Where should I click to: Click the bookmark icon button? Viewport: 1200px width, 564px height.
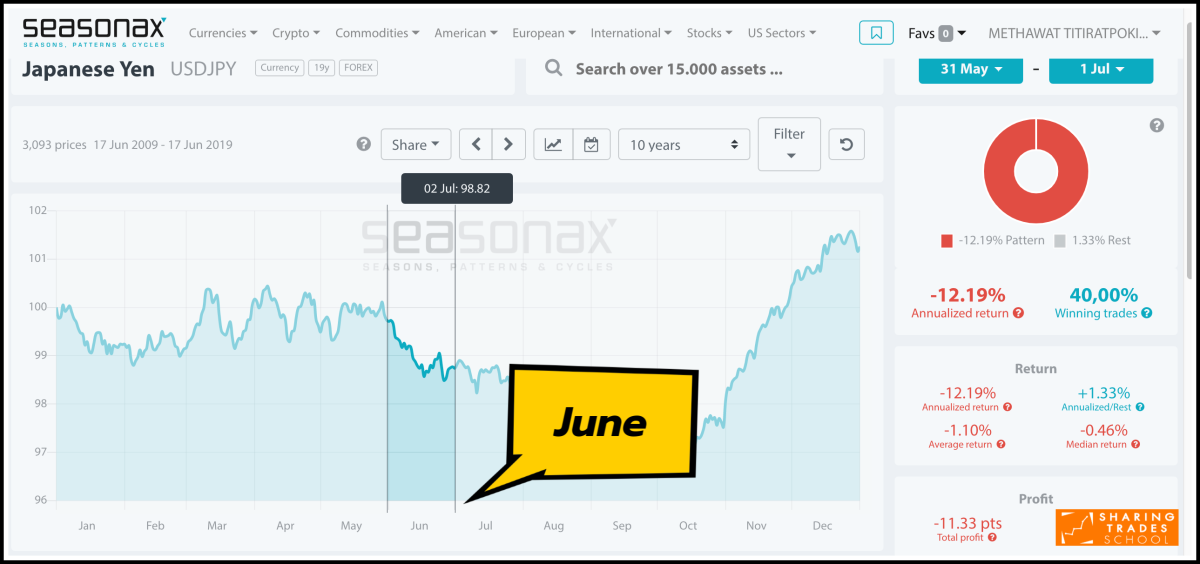click(876, 33)
